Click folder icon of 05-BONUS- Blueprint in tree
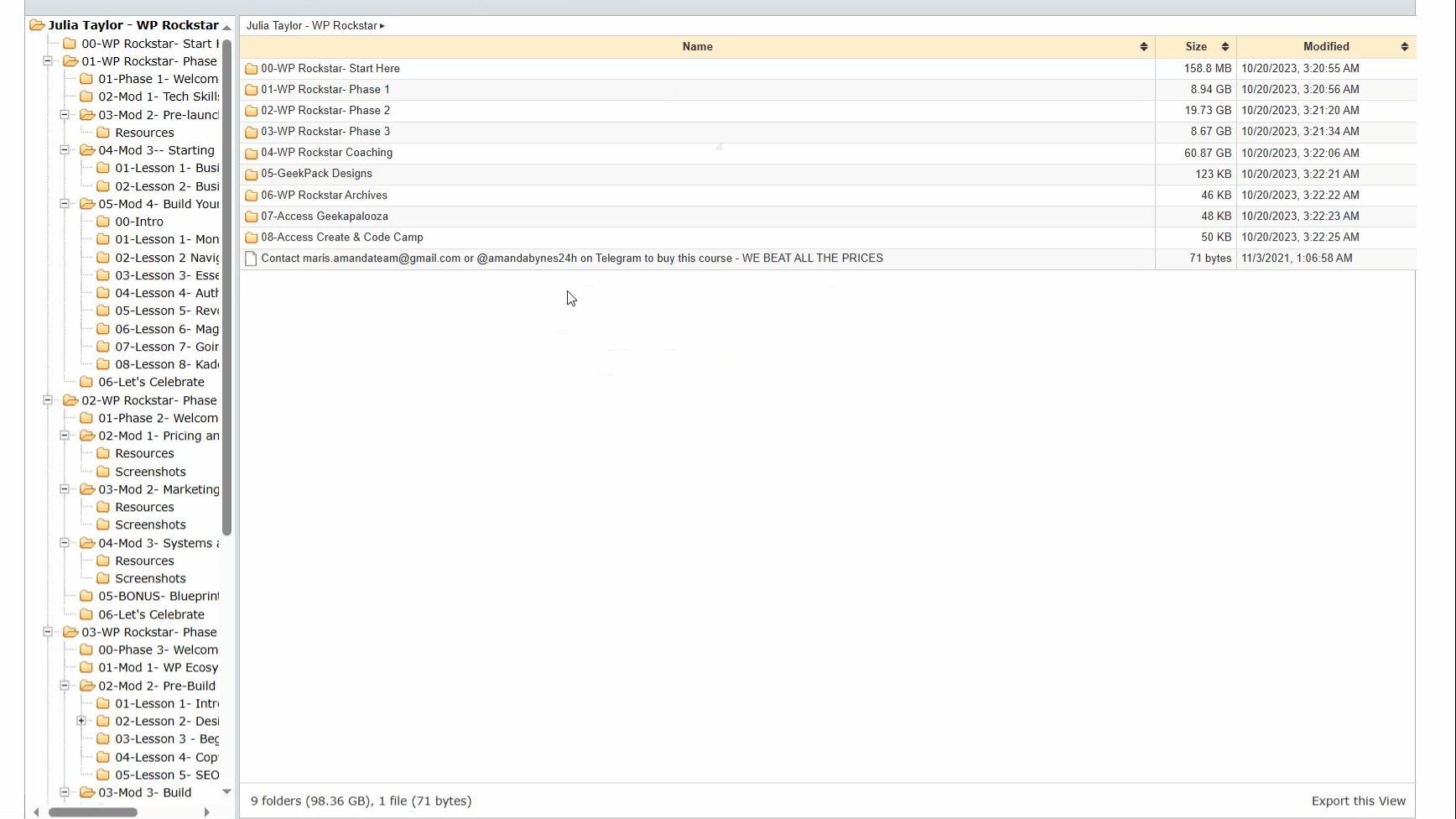 (86, 596)
